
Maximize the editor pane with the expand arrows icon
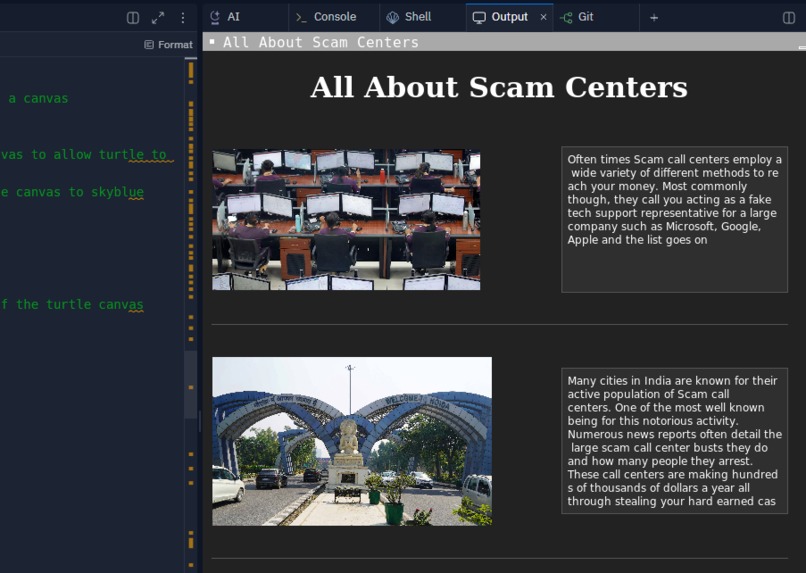point(158,18)
